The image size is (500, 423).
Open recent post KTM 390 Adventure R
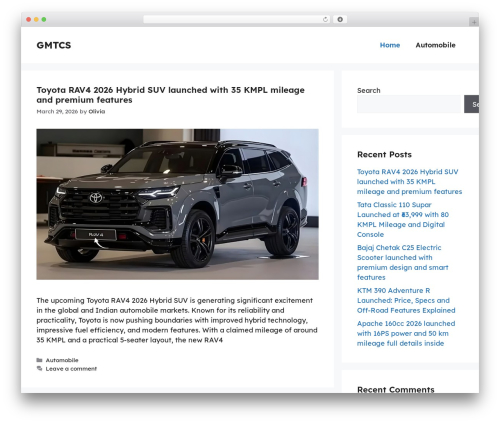point(406,300)
